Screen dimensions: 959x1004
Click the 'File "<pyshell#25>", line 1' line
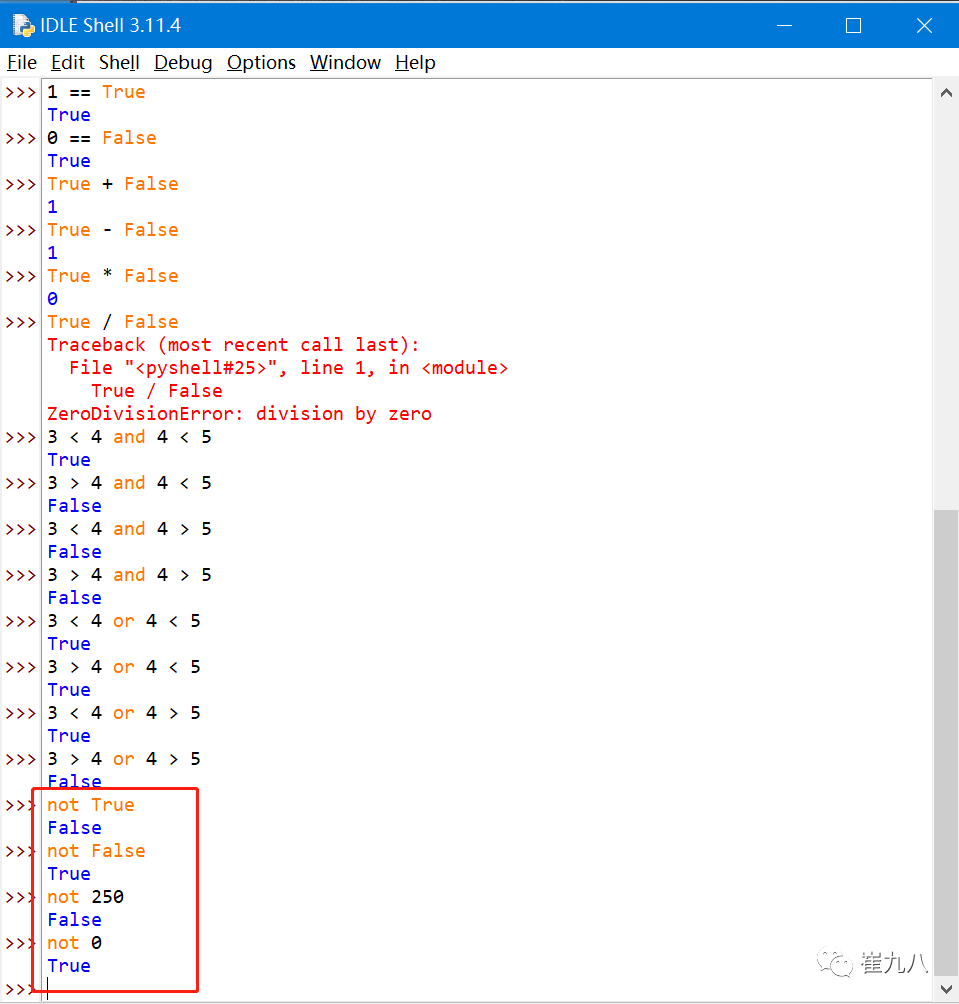click(288, 368)
